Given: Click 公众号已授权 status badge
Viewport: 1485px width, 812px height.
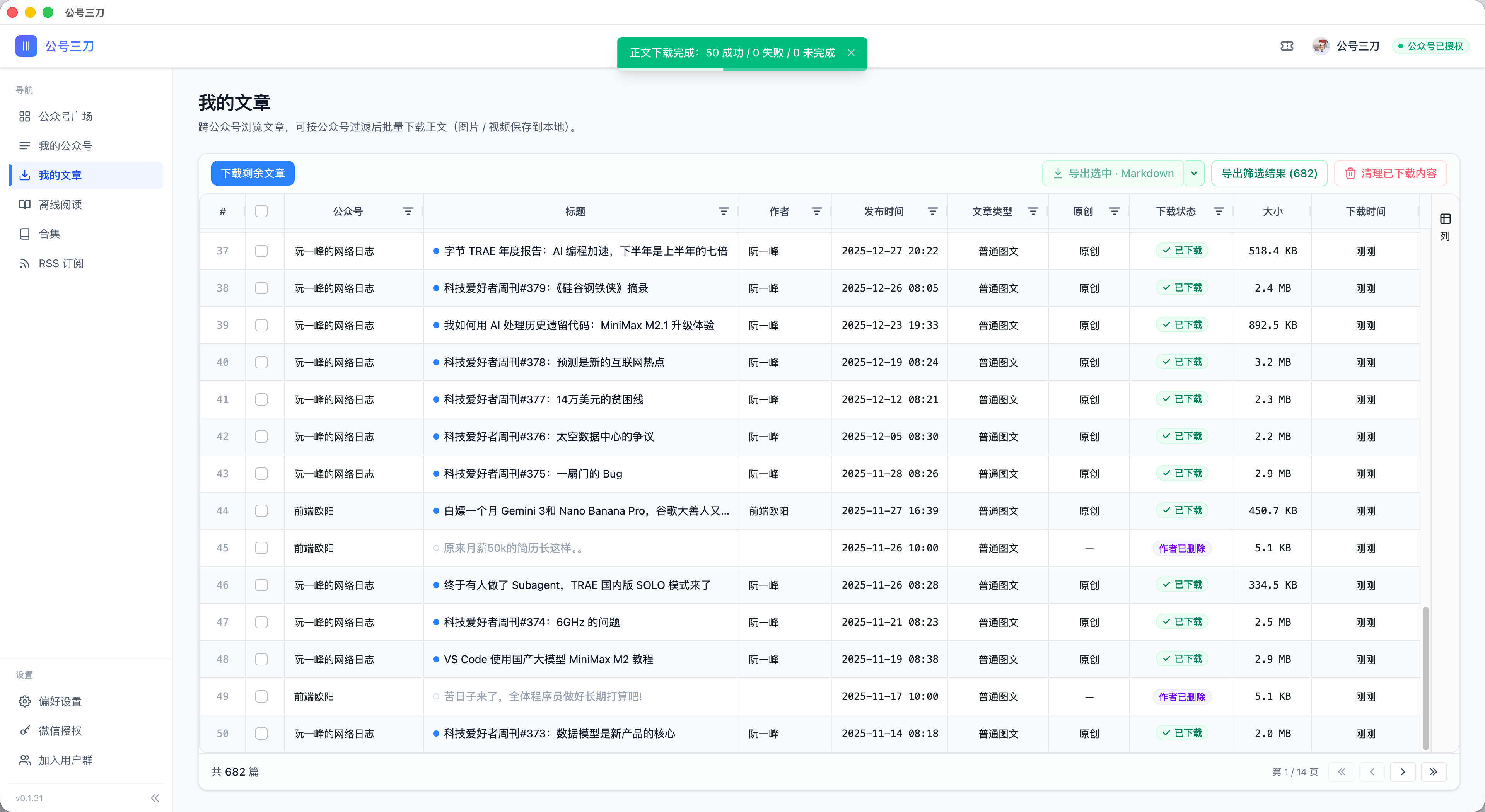Looking at the screenshot, I should point(1431,46).
